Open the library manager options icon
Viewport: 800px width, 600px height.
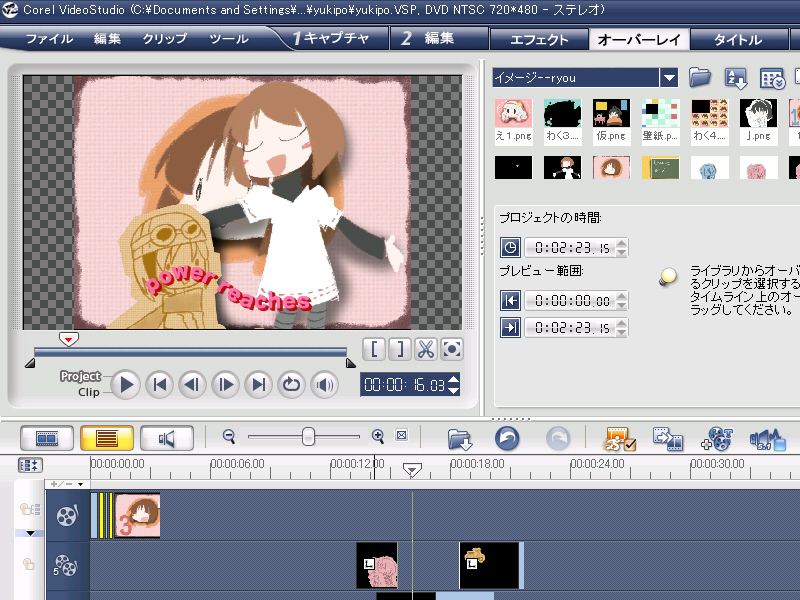coord(772,79)
